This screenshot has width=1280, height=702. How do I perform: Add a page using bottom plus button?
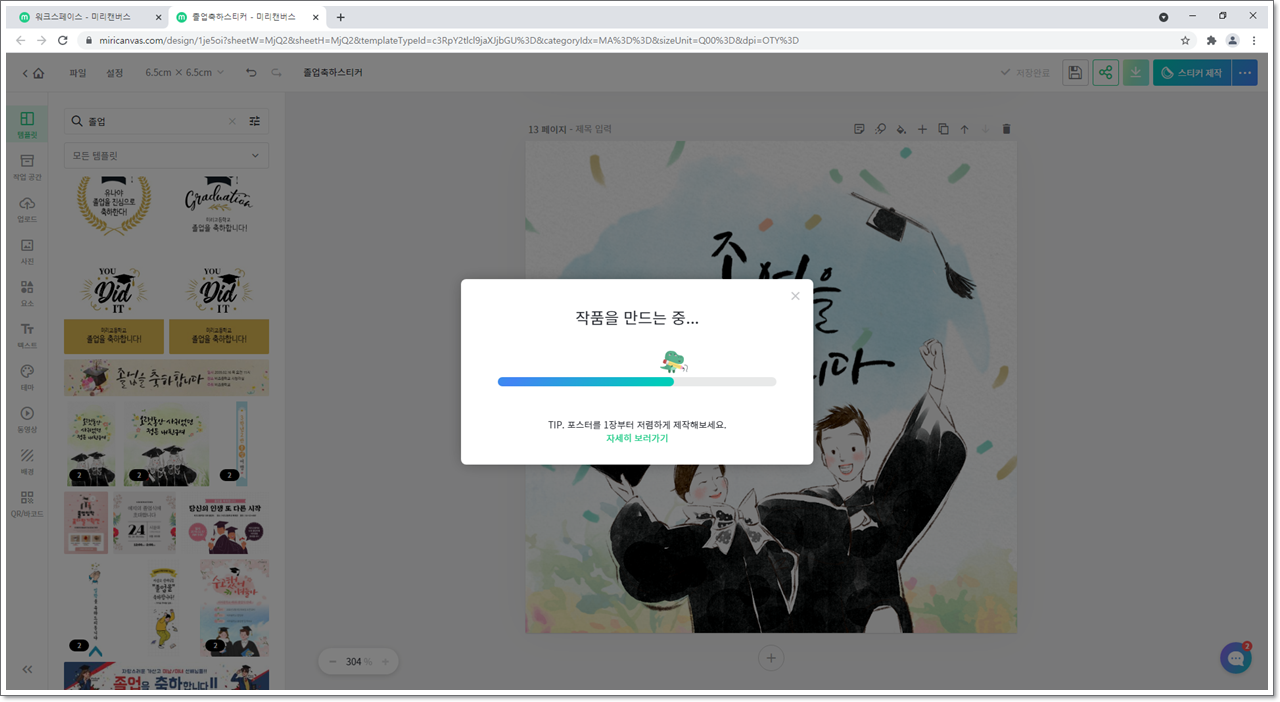coord(770,657)
